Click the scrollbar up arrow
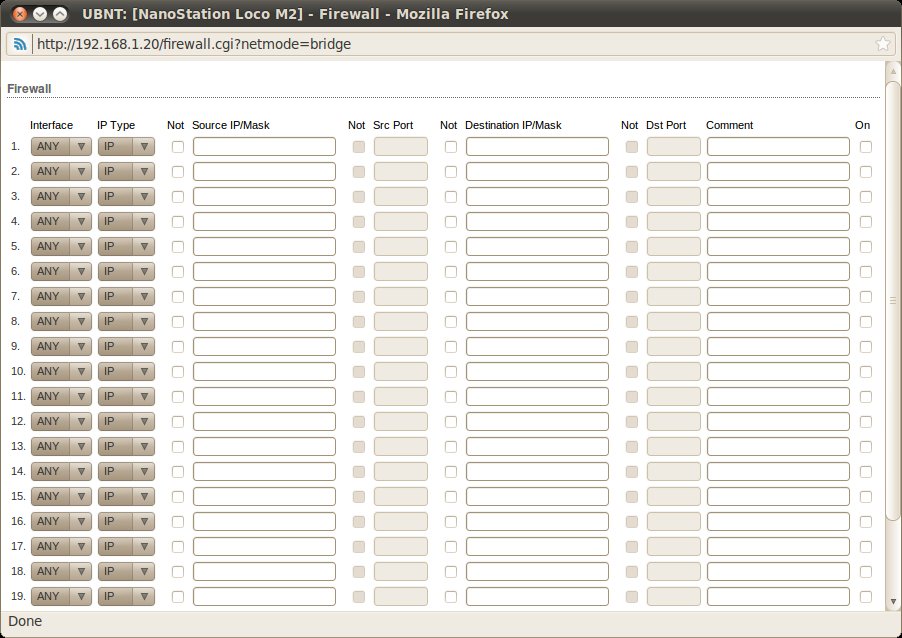This screenshot has height=638, width=902. [893, 69]
